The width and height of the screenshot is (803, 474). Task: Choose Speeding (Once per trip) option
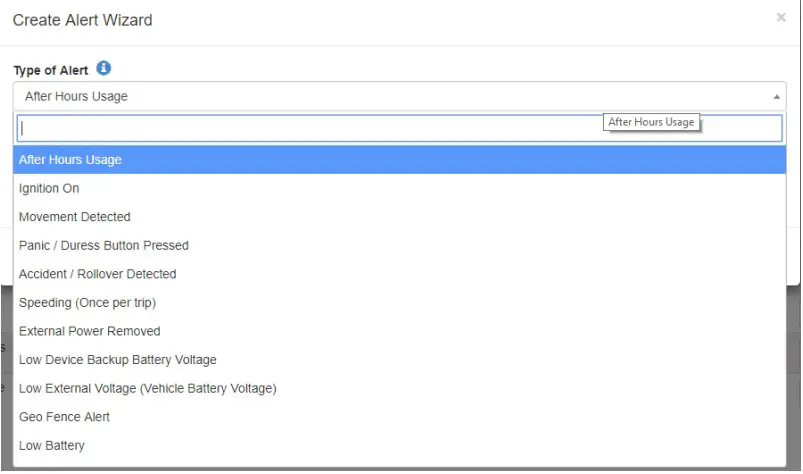tap(88, 302)
